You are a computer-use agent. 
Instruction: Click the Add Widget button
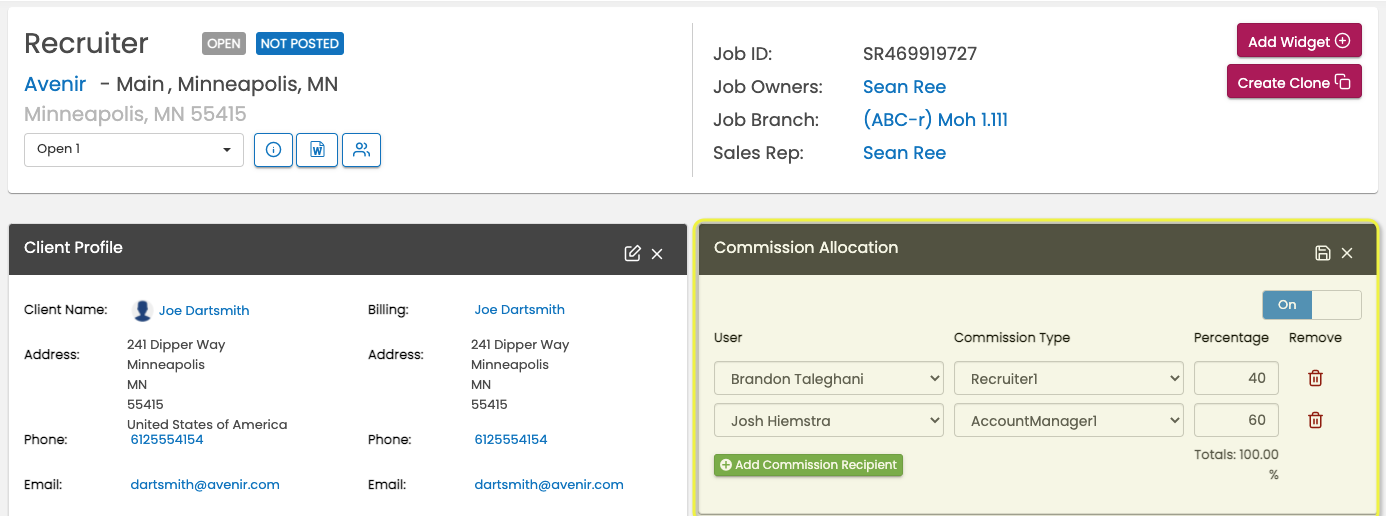click(x=1298, y=42)
